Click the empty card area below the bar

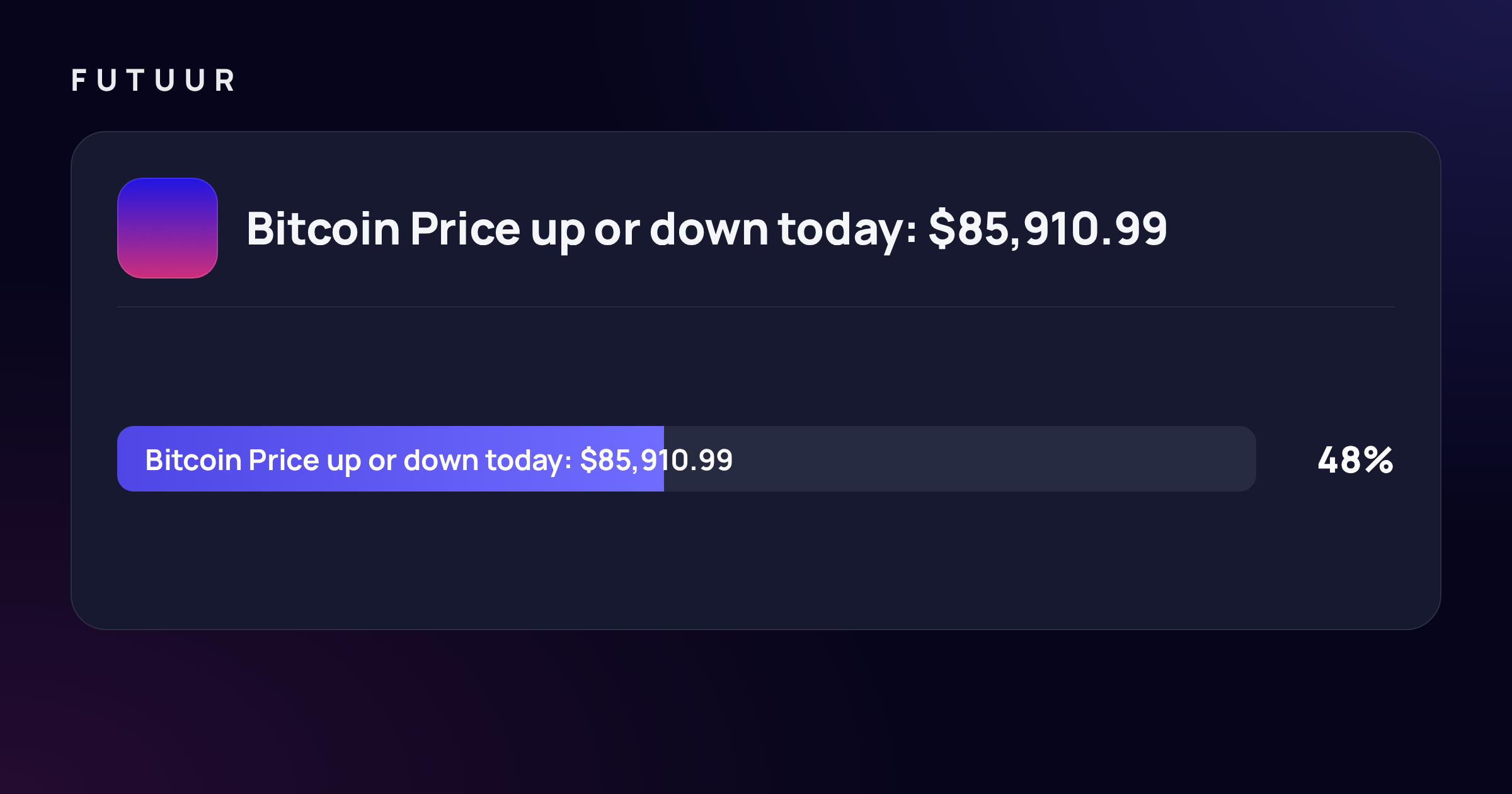point(756,561)
